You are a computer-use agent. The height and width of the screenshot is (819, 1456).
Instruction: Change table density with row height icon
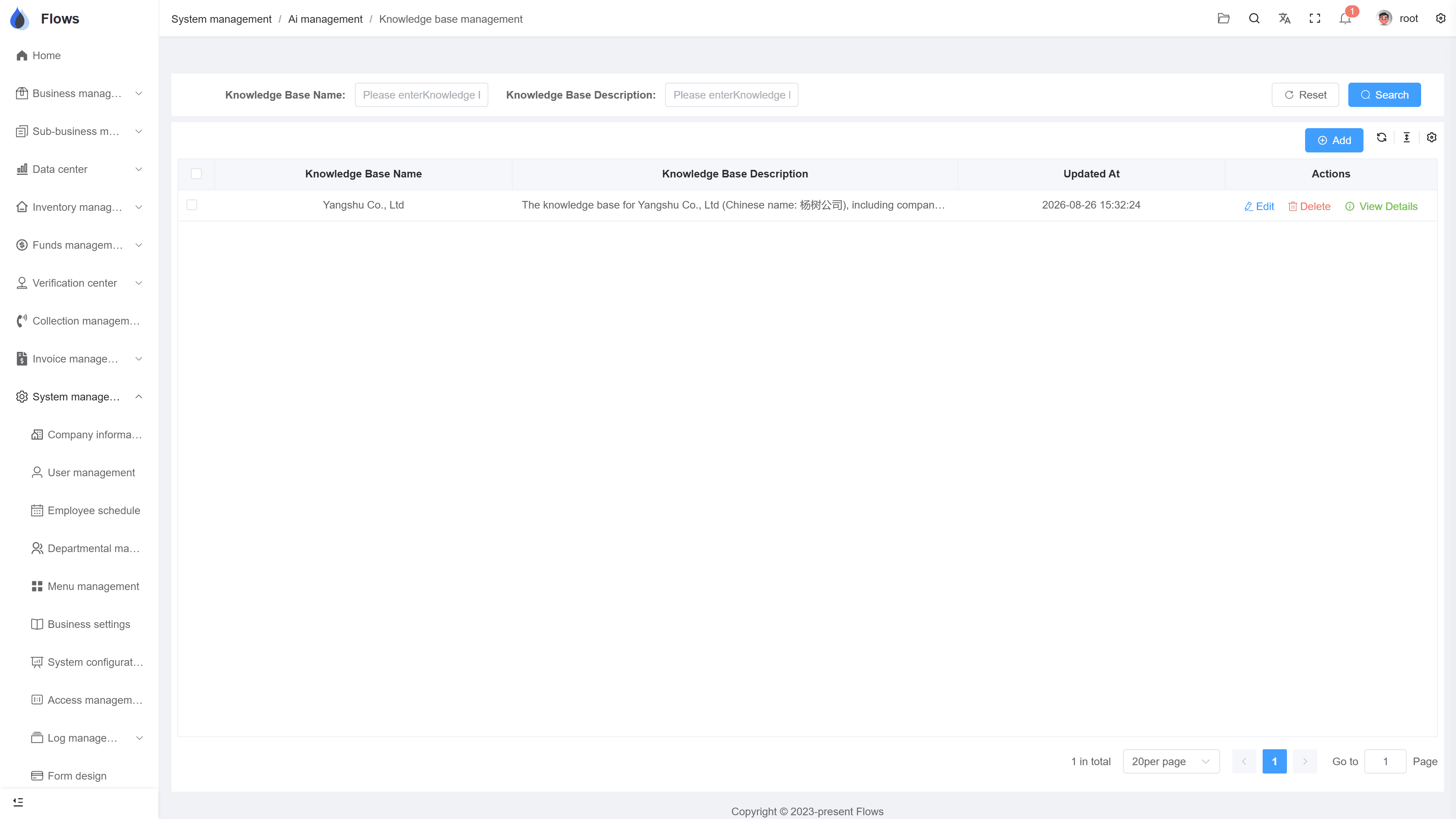point(1407,137)
